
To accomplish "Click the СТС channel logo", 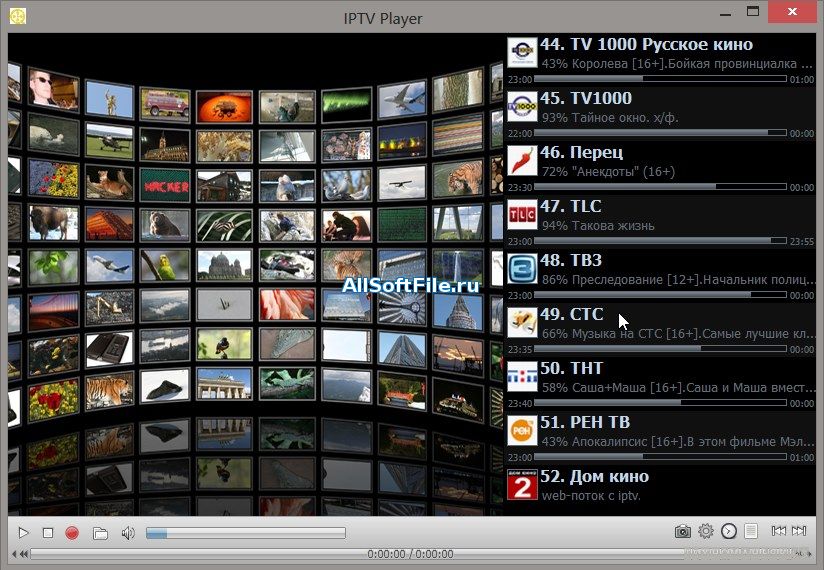I will 522,323.
